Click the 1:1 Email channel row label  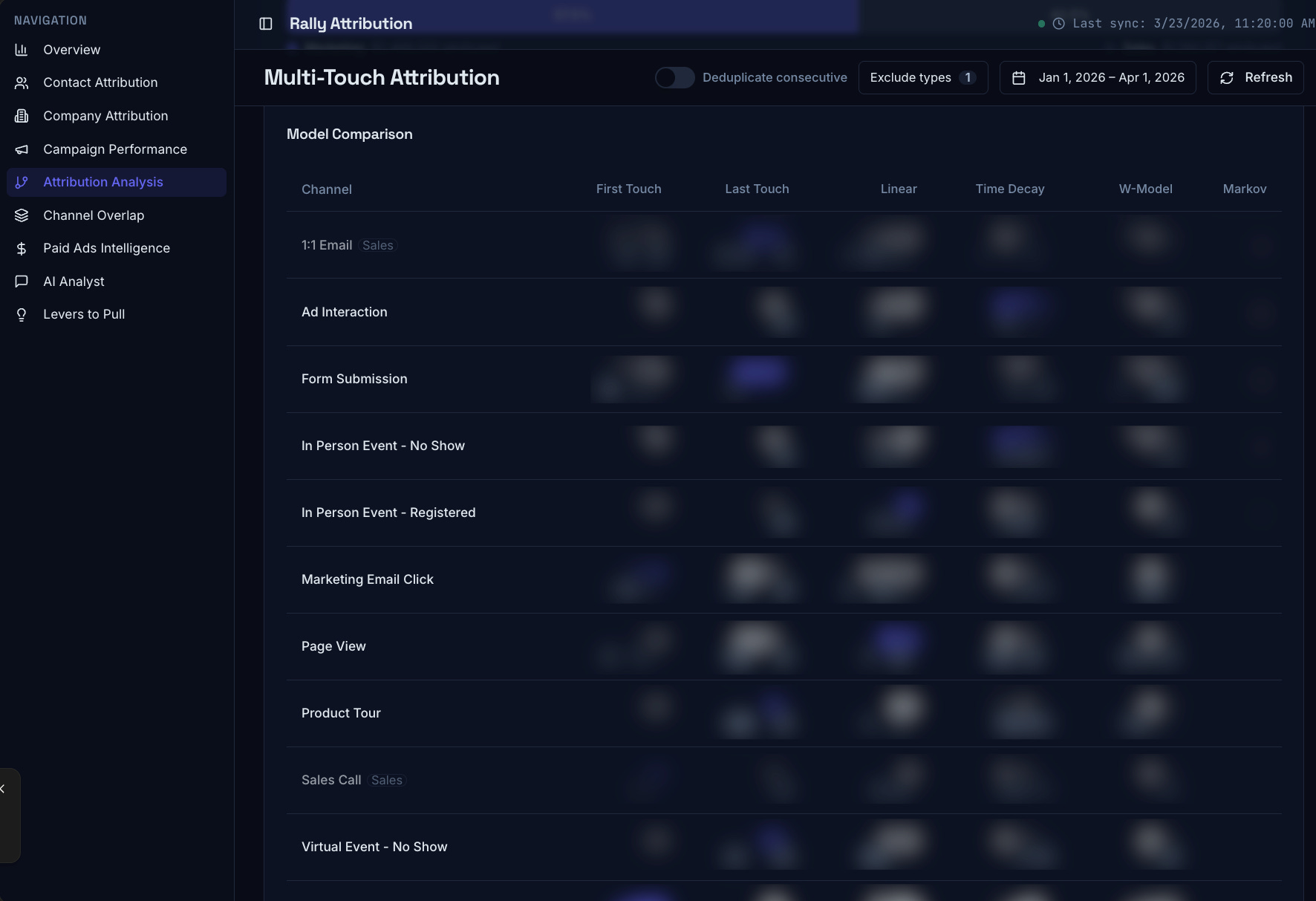[327, 245]
